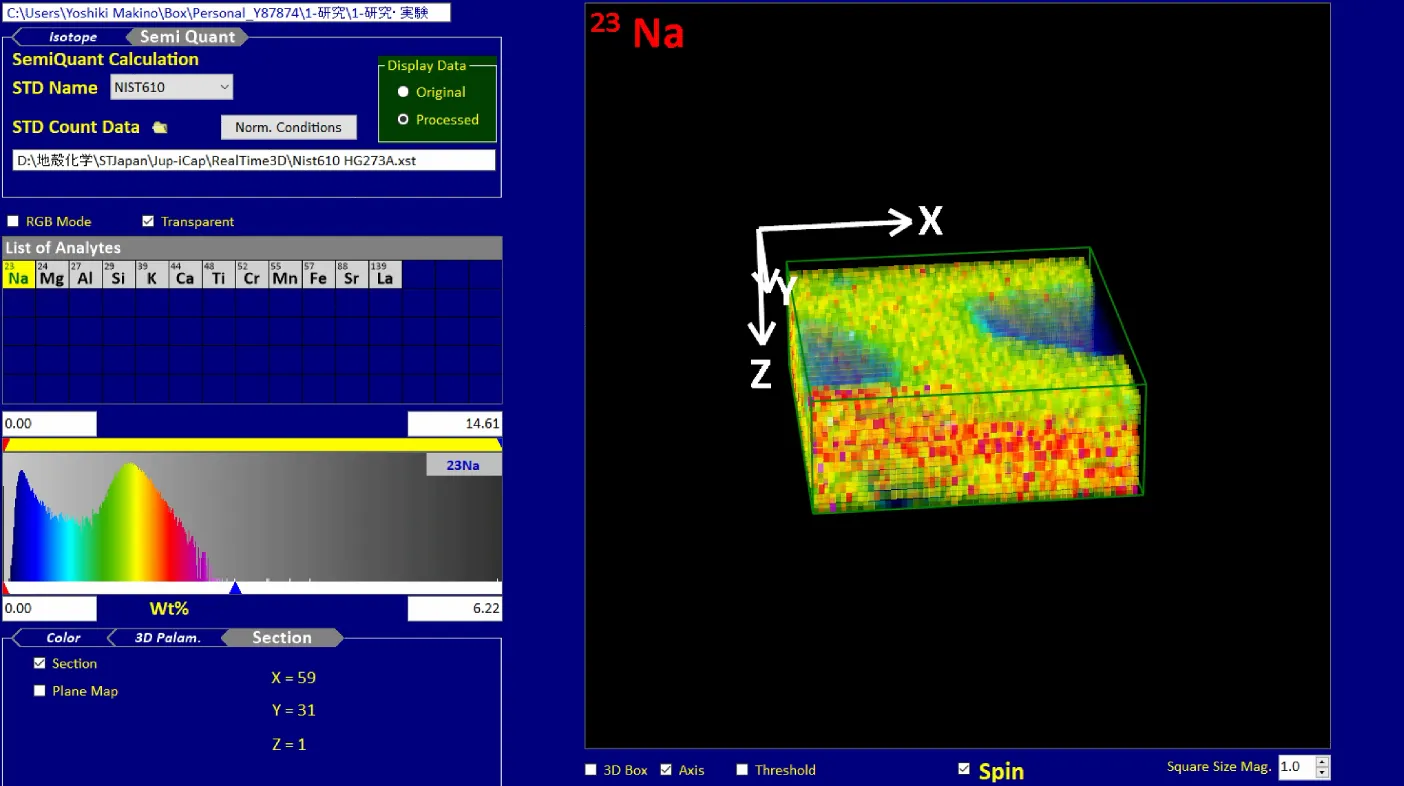Select the Ca analyte tile
Screen dimensions: 1404x786
point(184,275)
